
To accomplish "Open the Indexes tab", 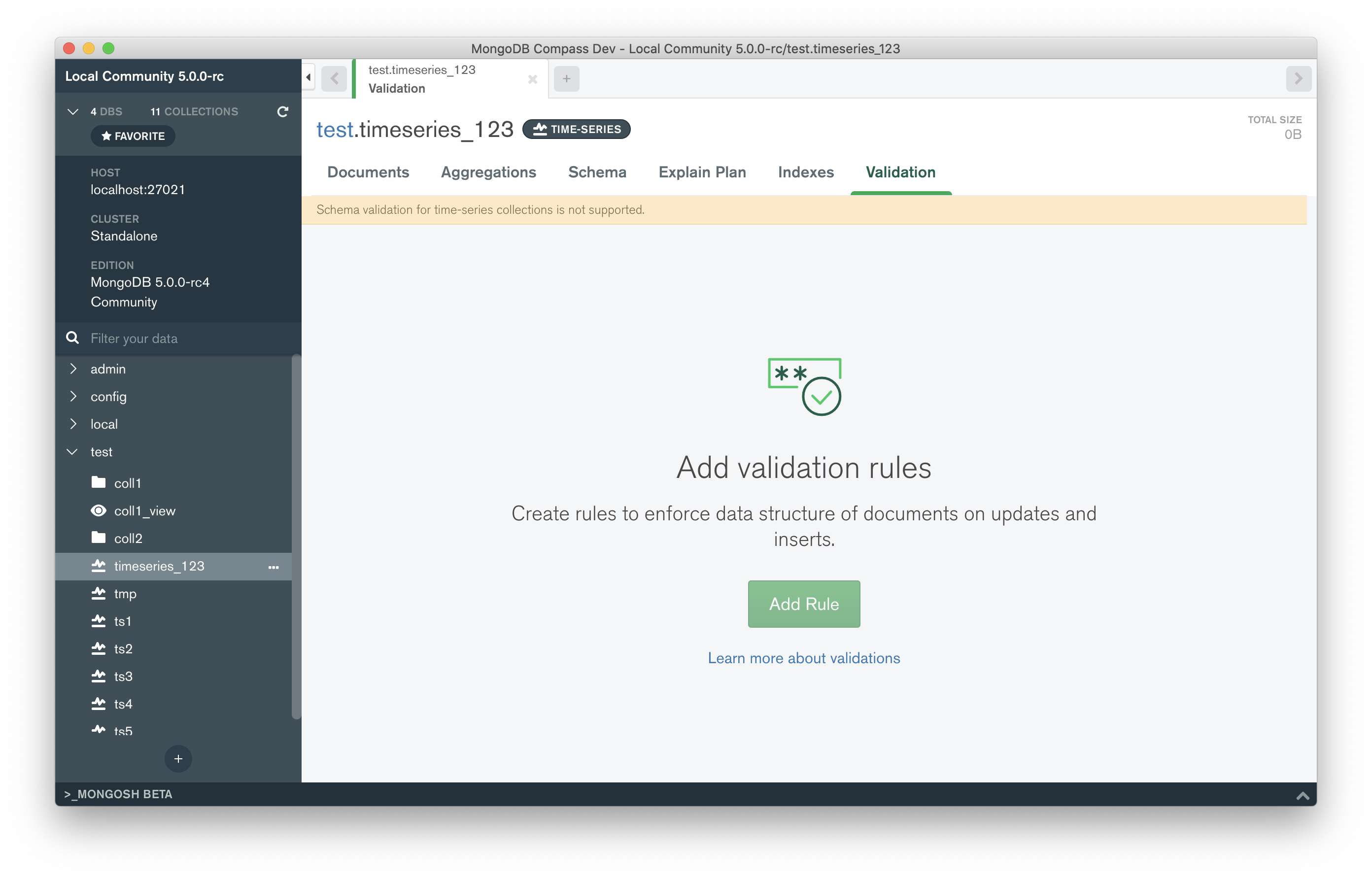I will 805,172.
